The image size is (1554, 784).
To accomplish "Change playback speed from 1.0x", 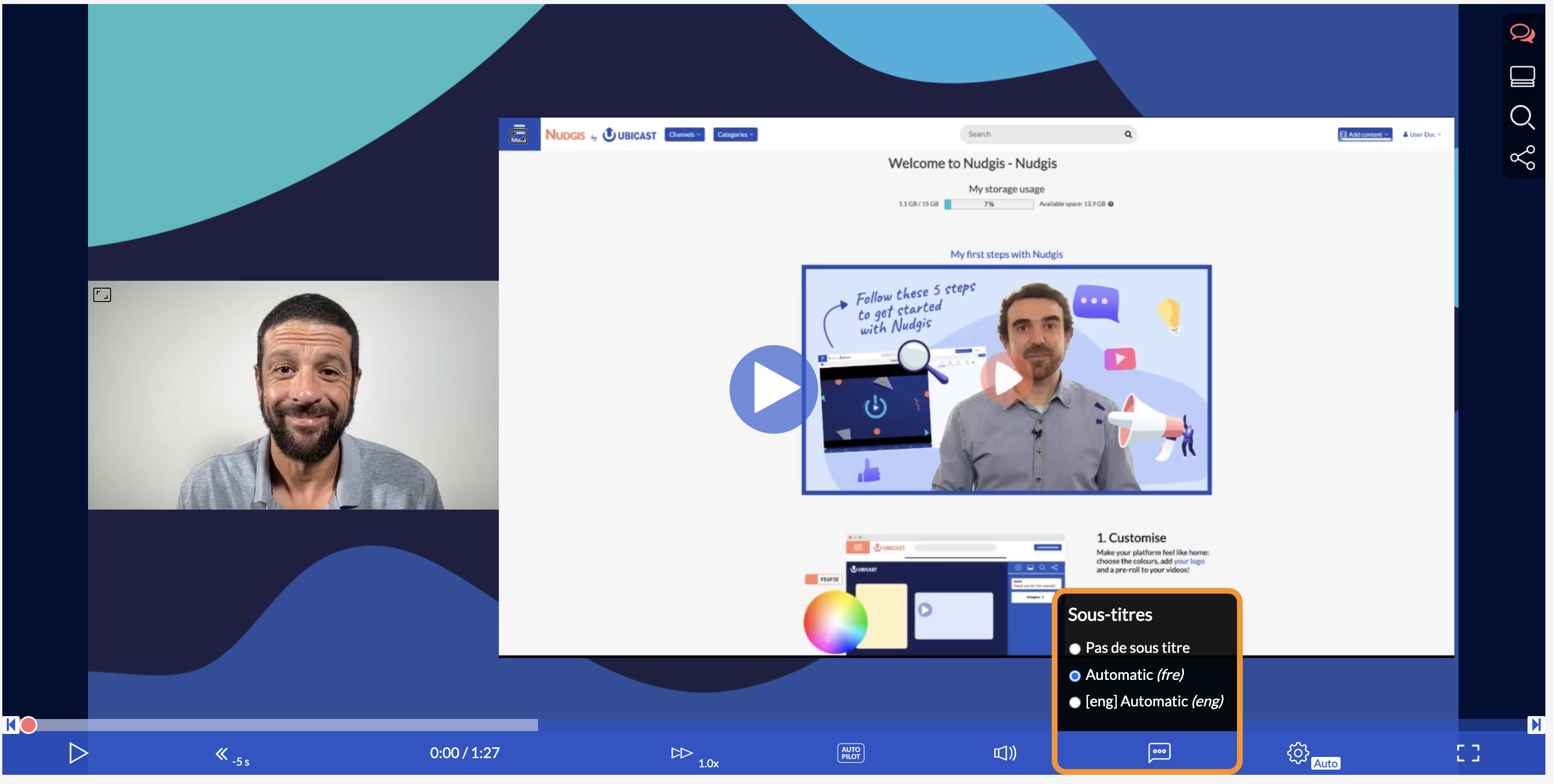I will [x=694, y=755].
